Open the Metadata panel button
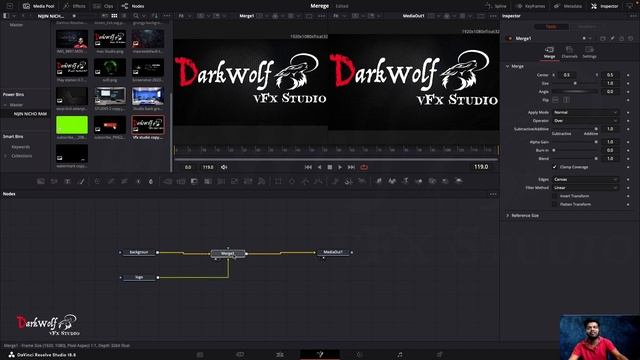 pyautogui.click(x=568, y=6)
